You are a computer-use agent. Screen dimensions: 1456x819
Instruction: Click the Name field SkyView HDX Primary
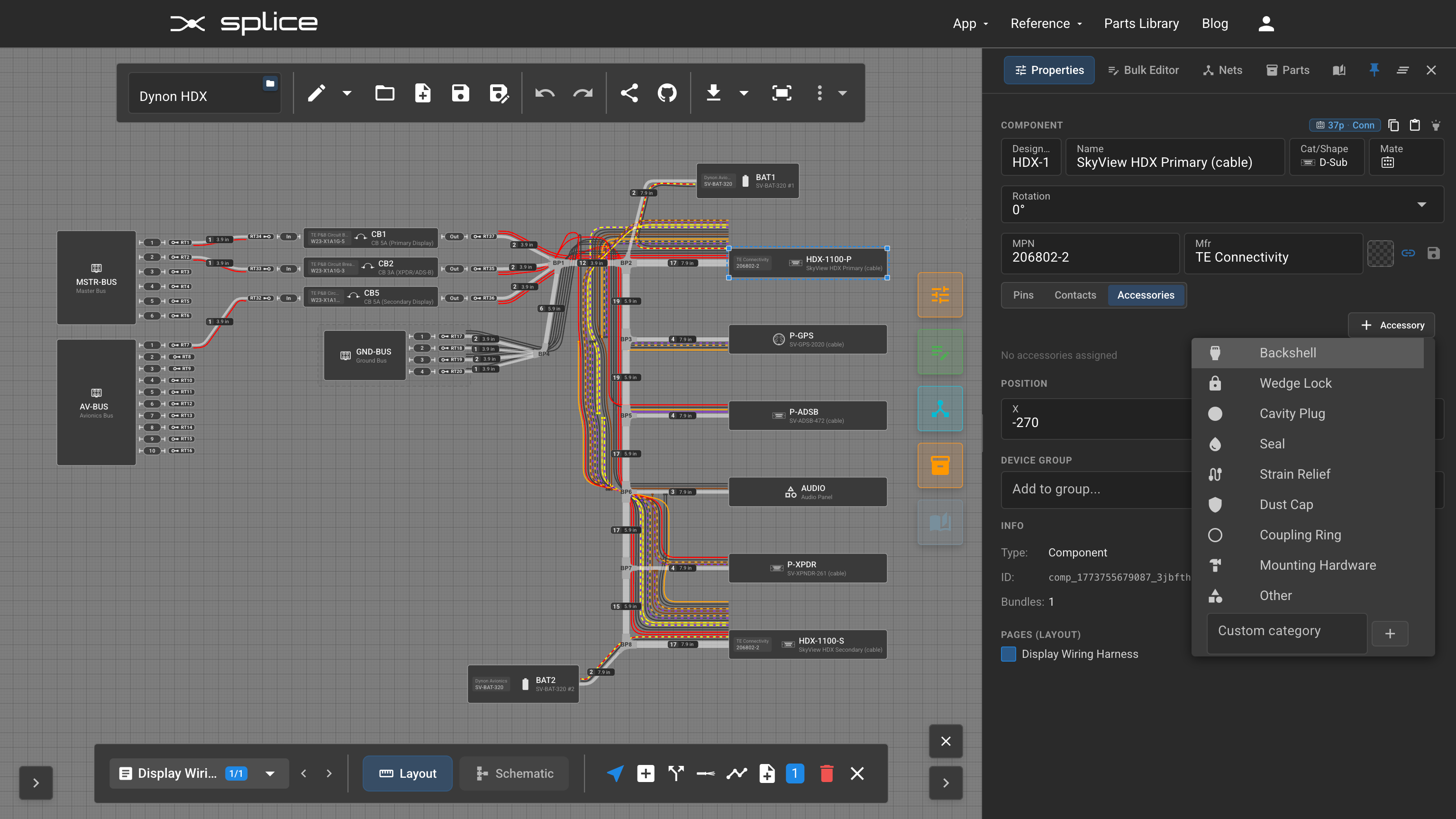tap(1174, 156)
